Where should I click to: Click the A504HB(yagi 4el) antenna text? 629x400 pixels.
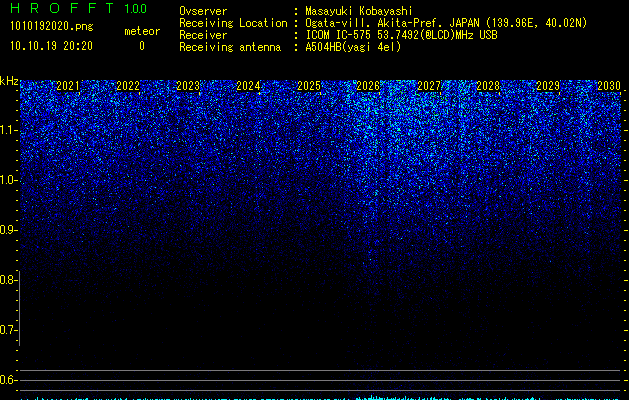point(353,47)
